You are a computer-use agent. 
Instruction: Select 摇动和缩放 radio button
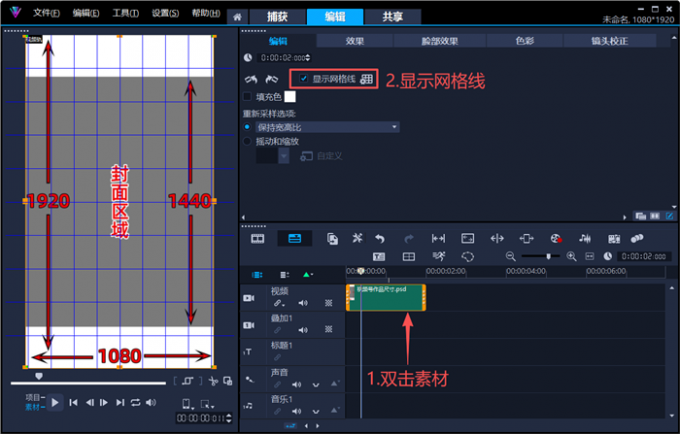coord(247,141)
